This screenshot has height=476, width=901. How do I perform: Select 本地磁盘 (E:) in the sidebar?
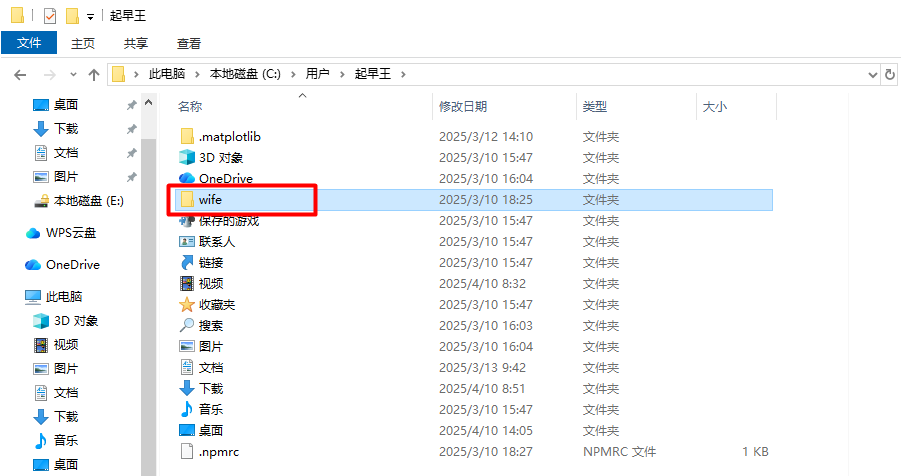pos(88,201)
